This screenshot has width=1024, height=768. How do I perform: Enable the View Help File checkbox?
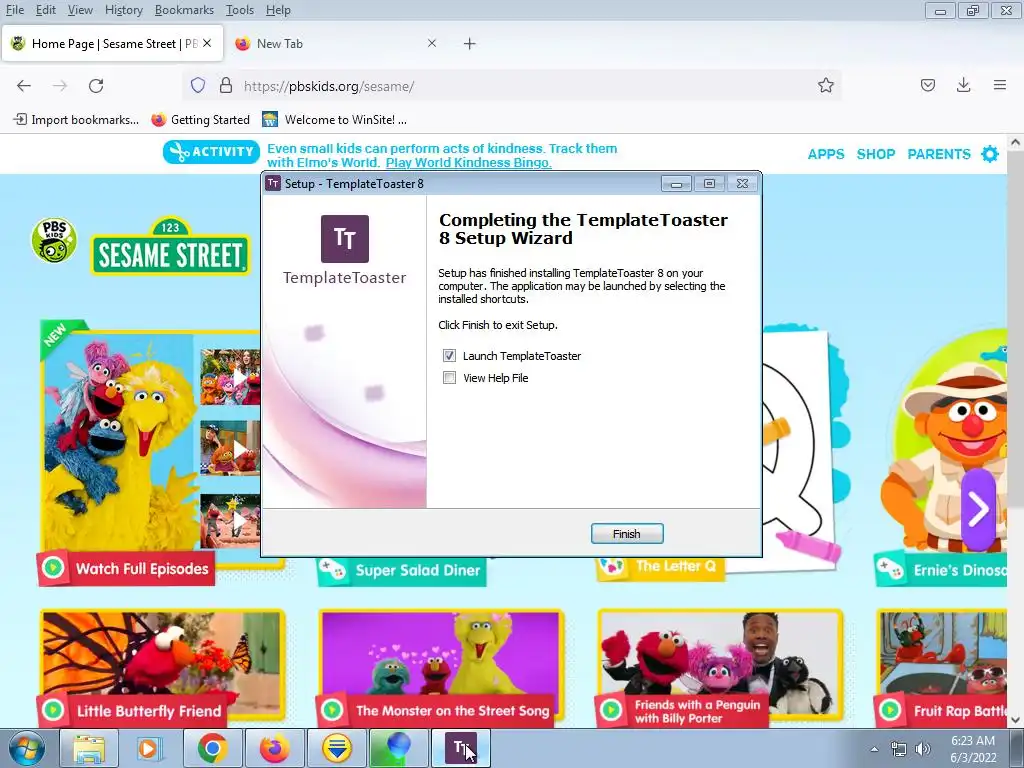(449, 378)
